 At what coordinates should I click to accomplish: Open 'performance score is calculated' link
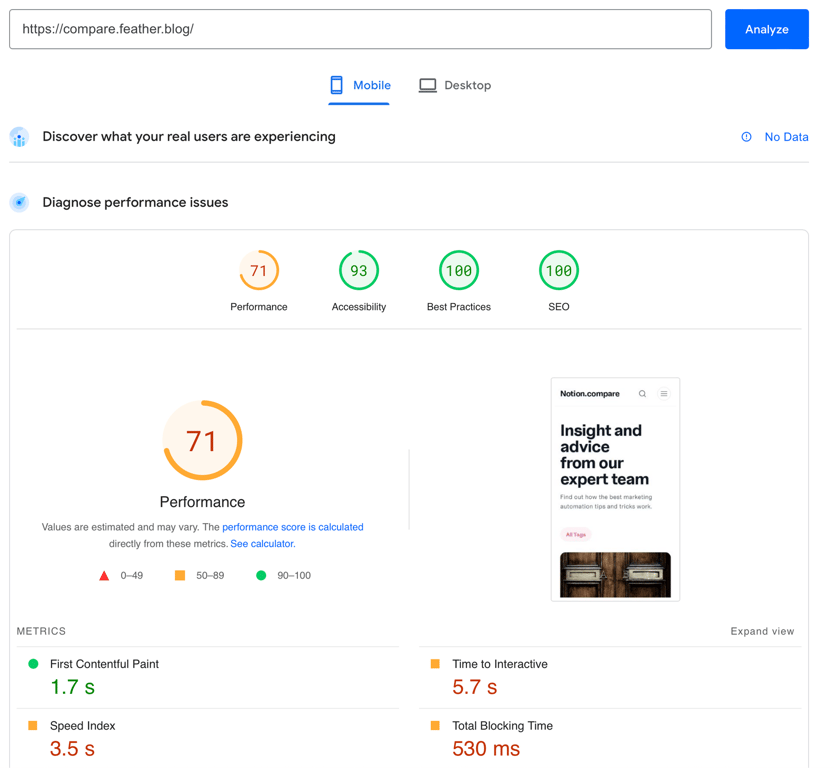click(x=293, y=527)
